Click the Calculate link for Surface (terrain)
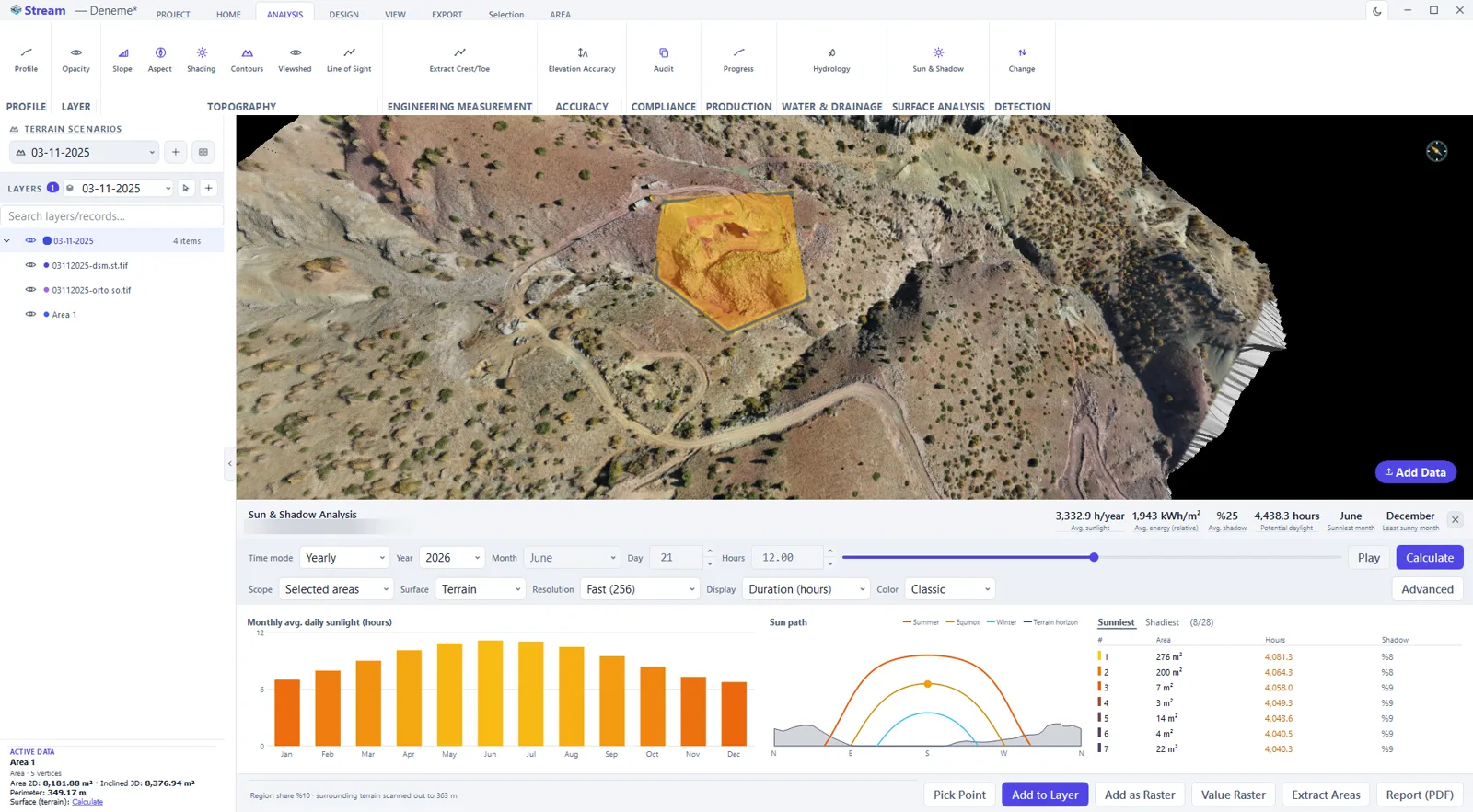Screen dimensions: 1473x812 [87, 802]
